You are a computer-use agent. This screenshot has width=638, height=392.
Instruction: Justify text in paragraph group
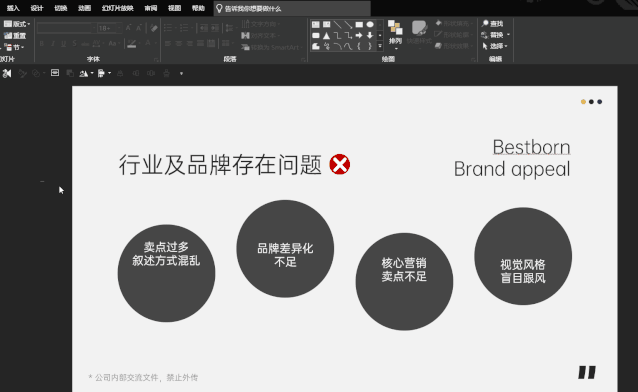click(x=201, y=43)
